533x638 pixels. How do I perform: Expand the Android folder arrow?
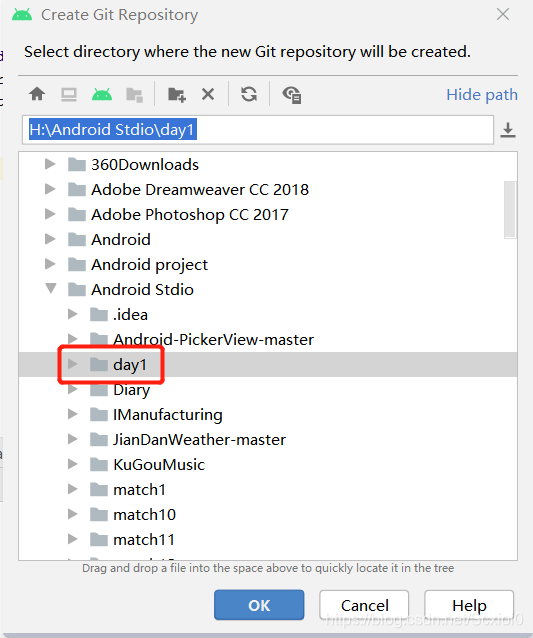point(50,239)
